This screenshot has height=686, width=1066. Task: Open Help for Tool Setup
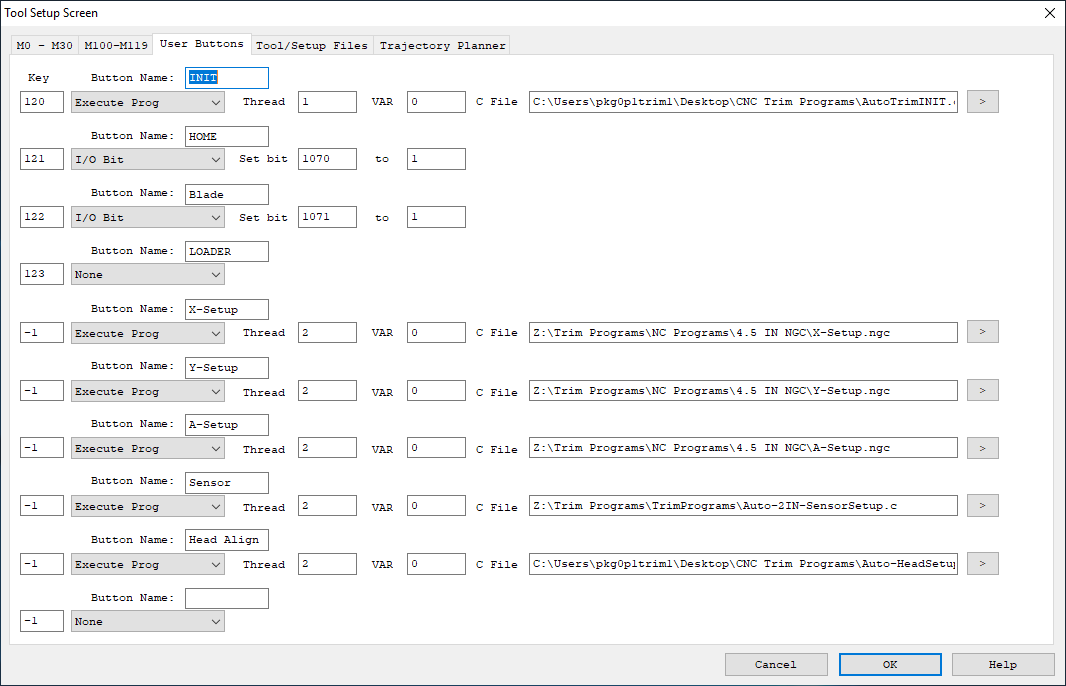click(x=1002, y=664)
